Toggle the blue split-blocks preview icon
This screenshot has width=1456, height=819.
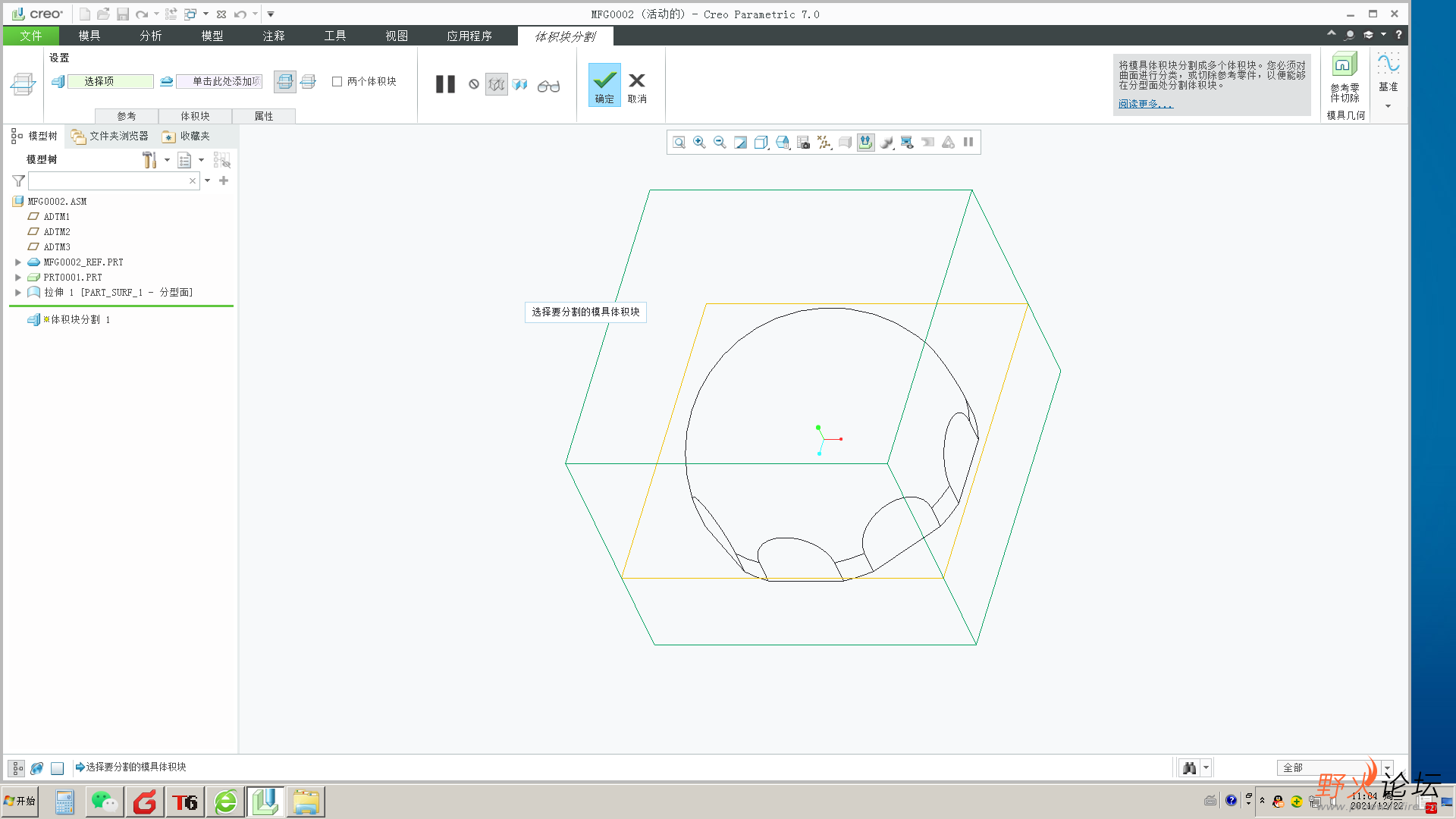[x=519, y=84]
